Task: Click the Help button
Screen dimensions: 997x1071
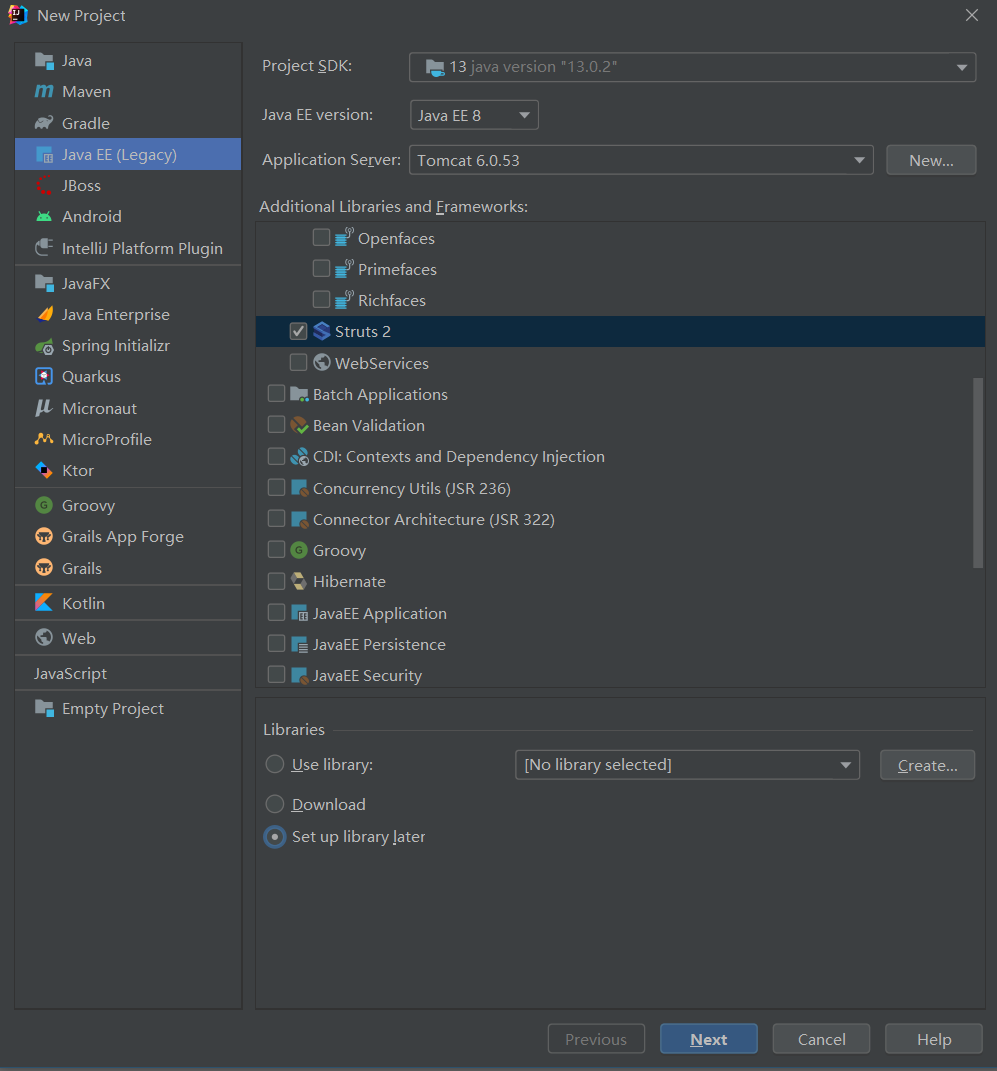Action: coord(934,1039)
